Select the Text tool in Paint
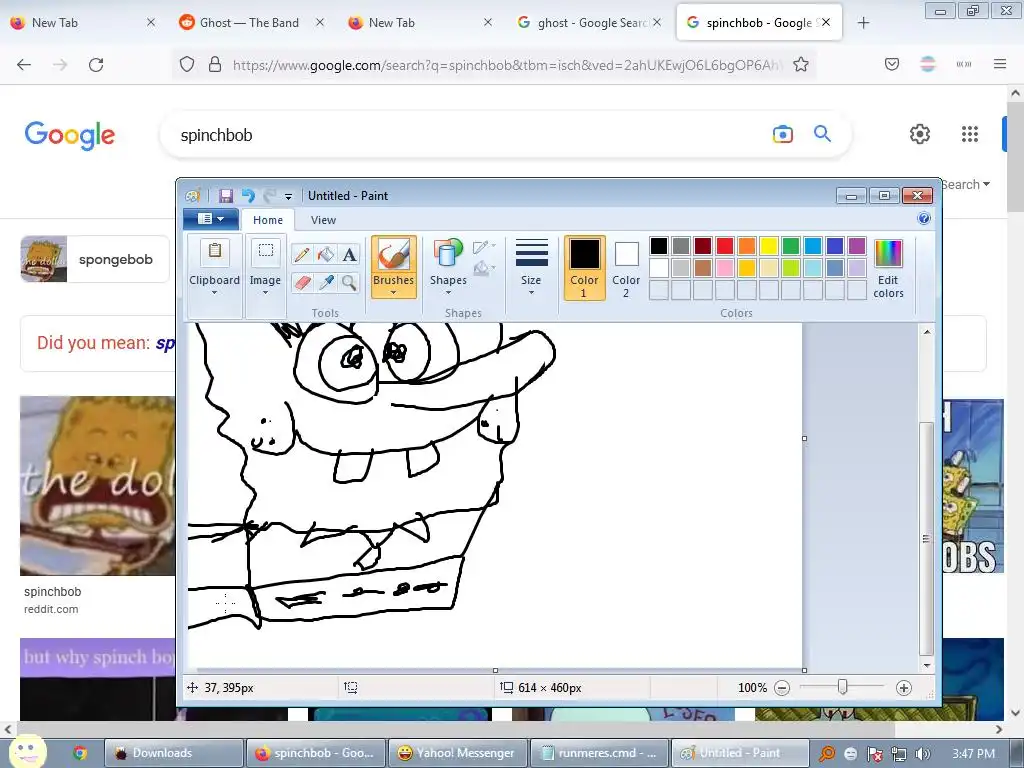 click(349, 254)
